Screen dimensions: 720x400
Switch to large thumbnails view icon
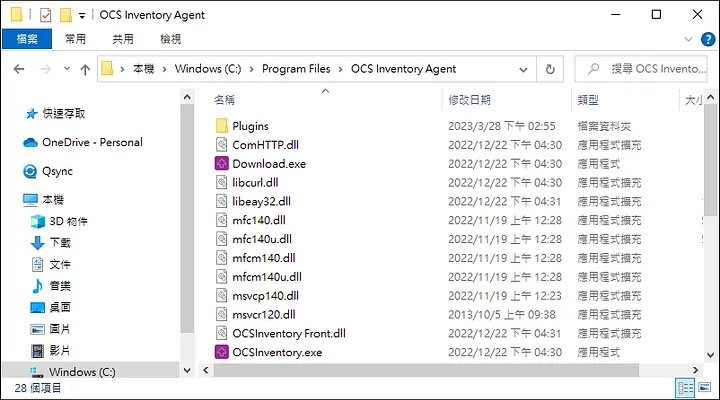pyautogui.click(x=704, y=388)
